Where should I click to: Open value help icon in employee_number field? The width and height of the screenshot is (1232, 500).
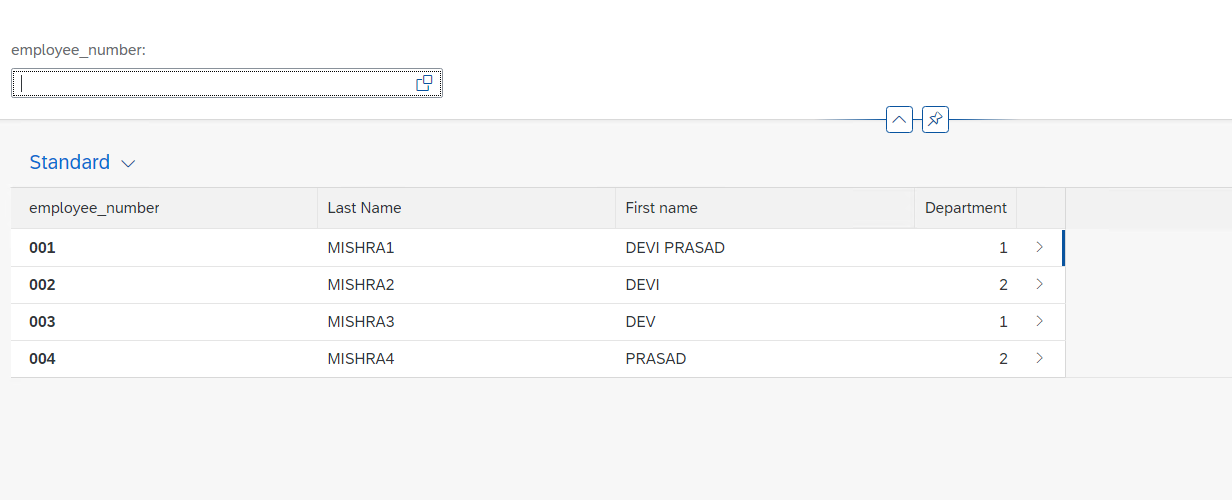pyautogui.click(x=424, y=84)
